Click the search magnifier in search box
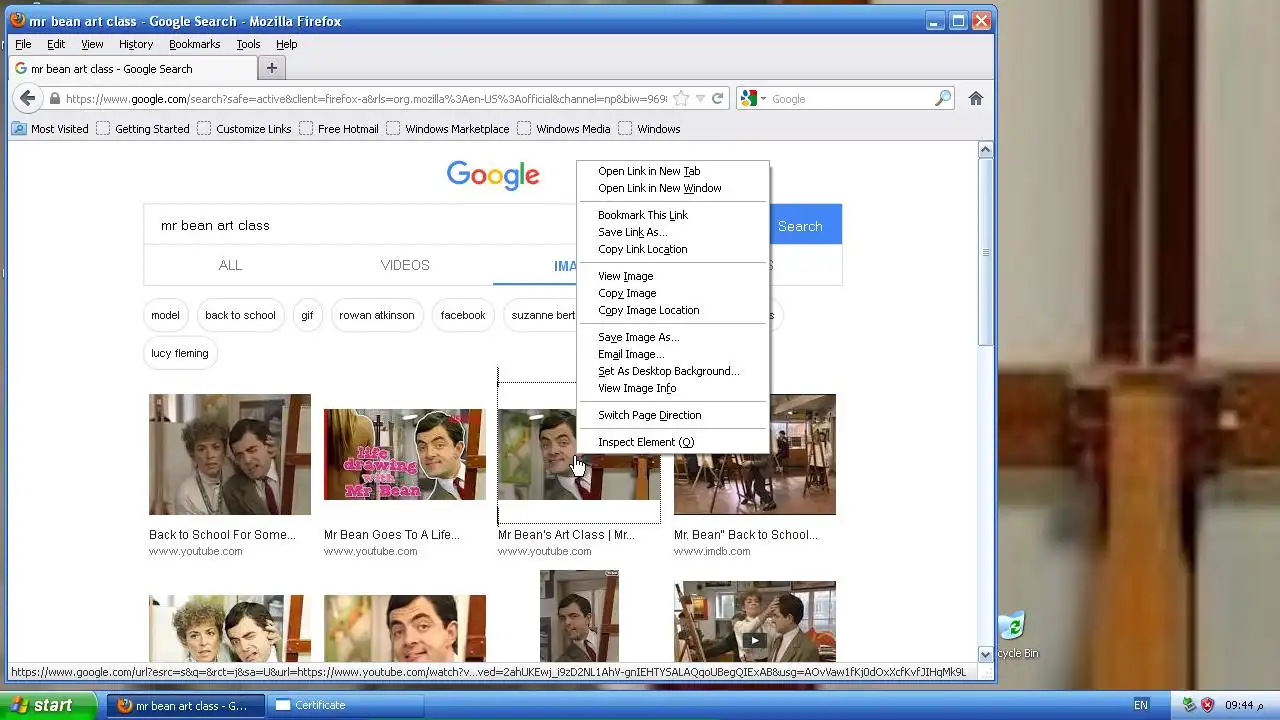The height and width of the screenshot is (720, 1280). (x=943, y=98)
